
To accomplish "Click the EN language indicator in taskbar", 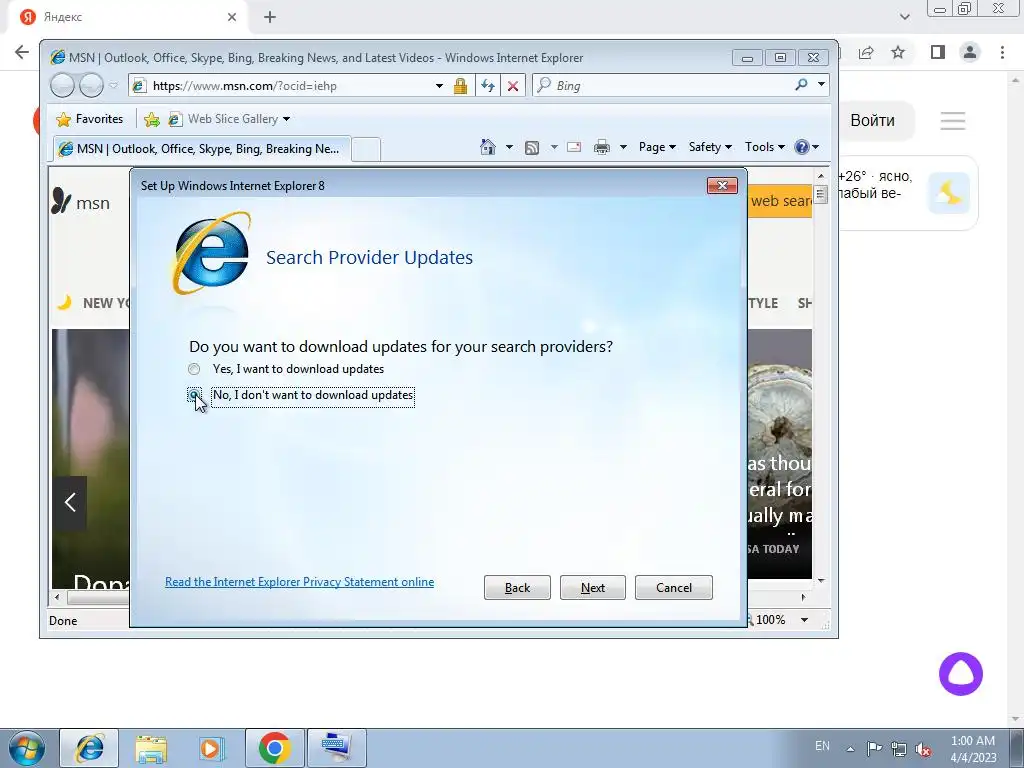I will pos(822,746).
